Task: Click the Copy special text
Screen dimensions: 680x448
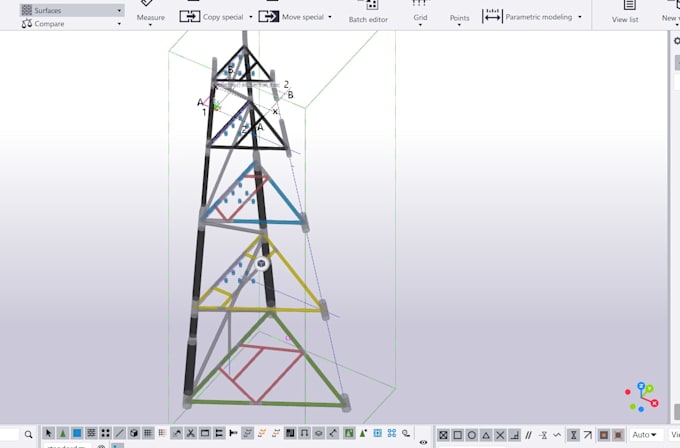Action: point(223,17)
